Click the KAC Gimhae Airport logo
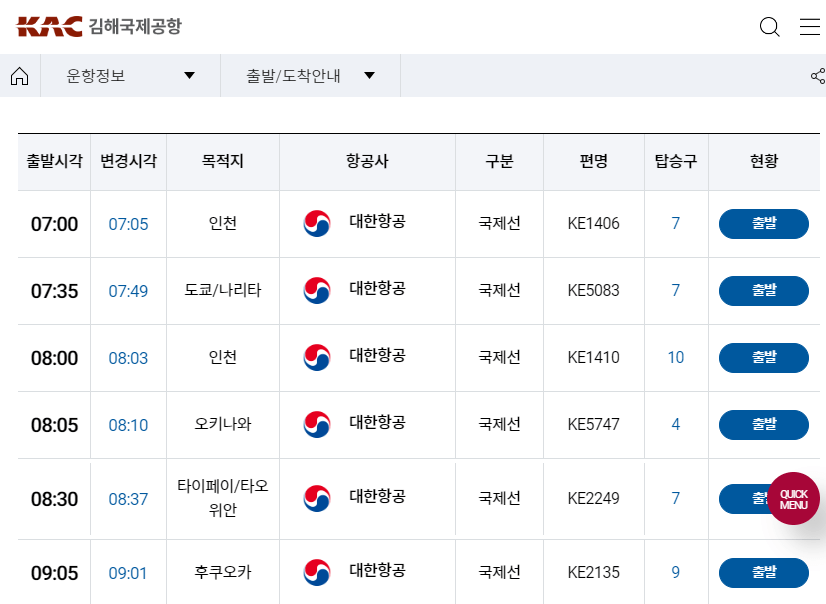 (99, 27)
